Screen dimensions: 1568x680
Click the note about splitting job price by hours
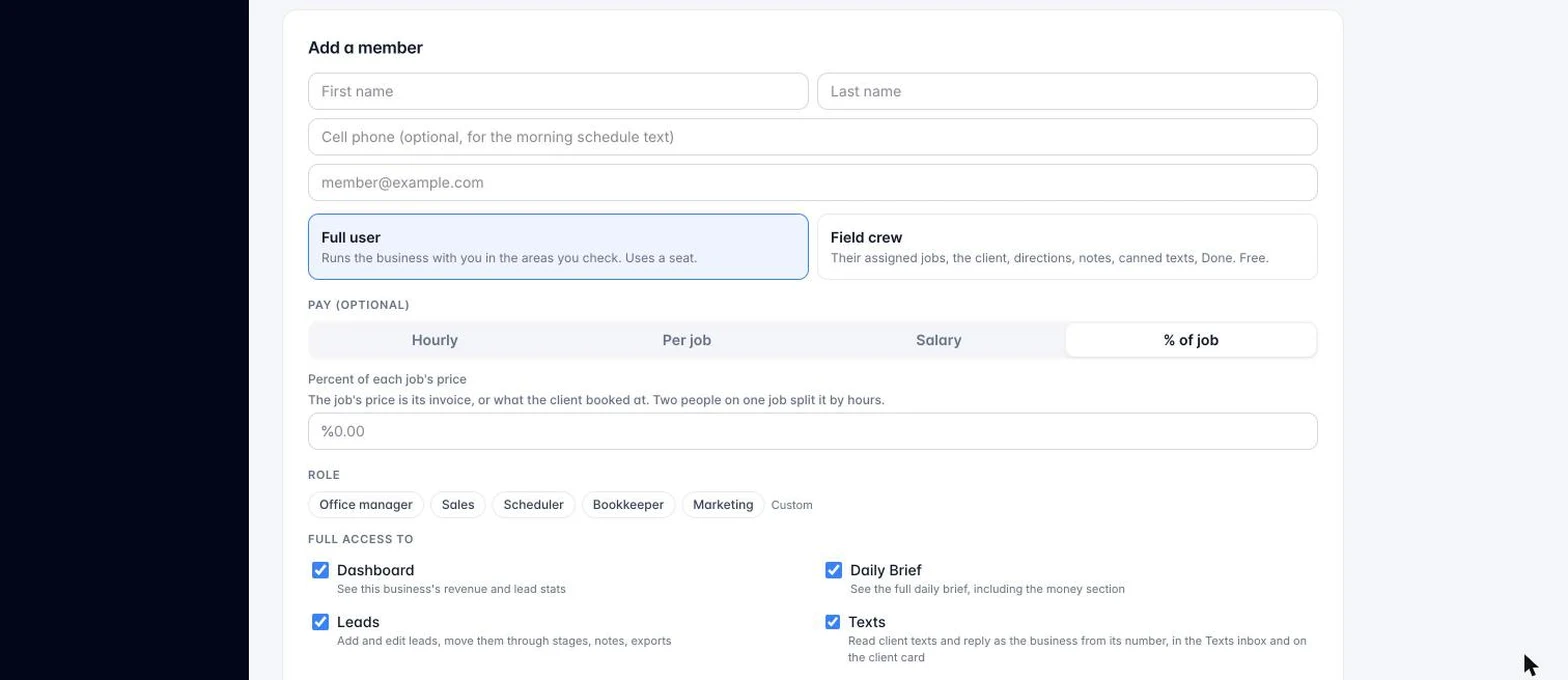coord(596,400)
